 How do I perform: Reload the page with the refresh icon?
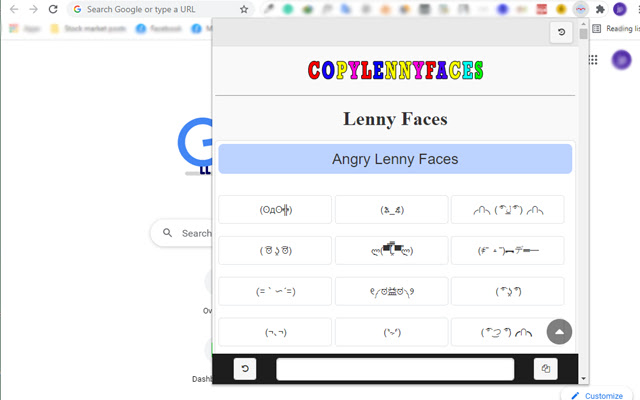(53, 9)
